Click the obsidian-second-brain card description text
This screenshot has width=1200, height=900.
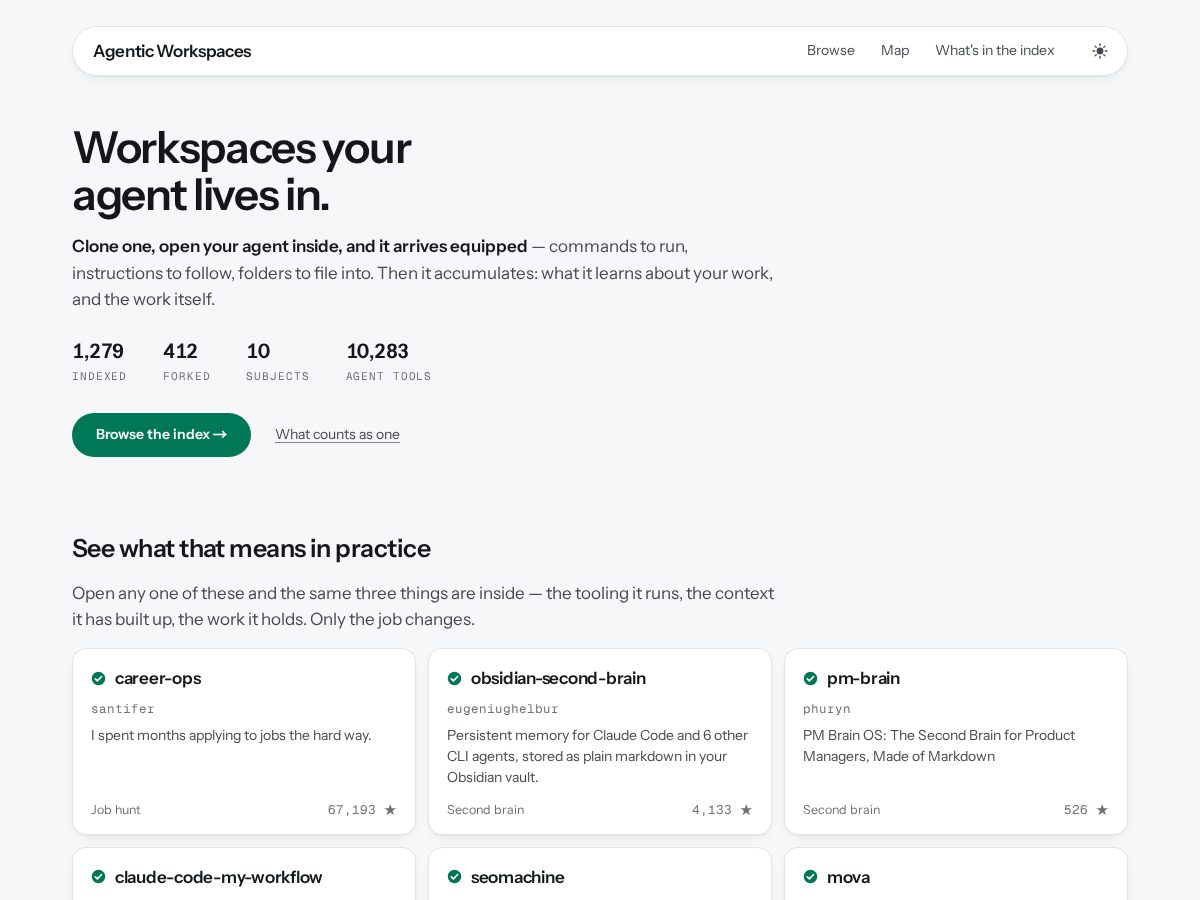[x=598, y=756]
